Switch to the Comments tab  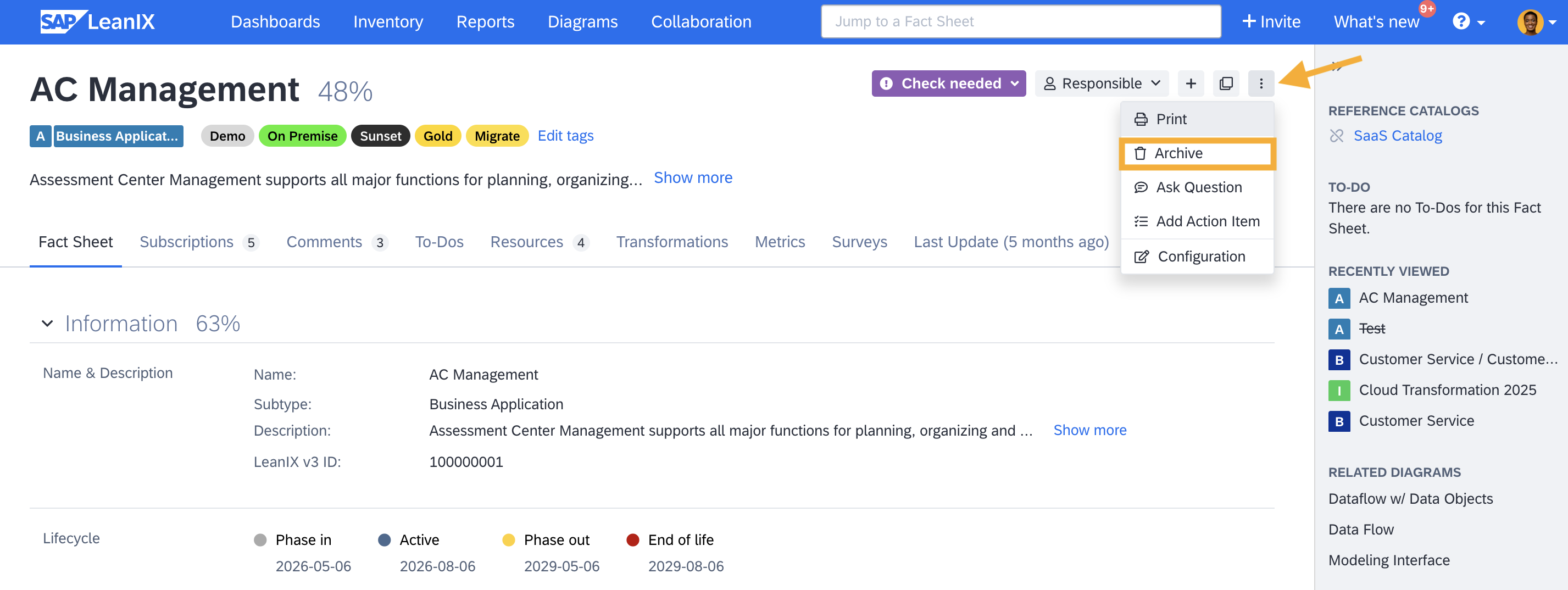[337, 242]
